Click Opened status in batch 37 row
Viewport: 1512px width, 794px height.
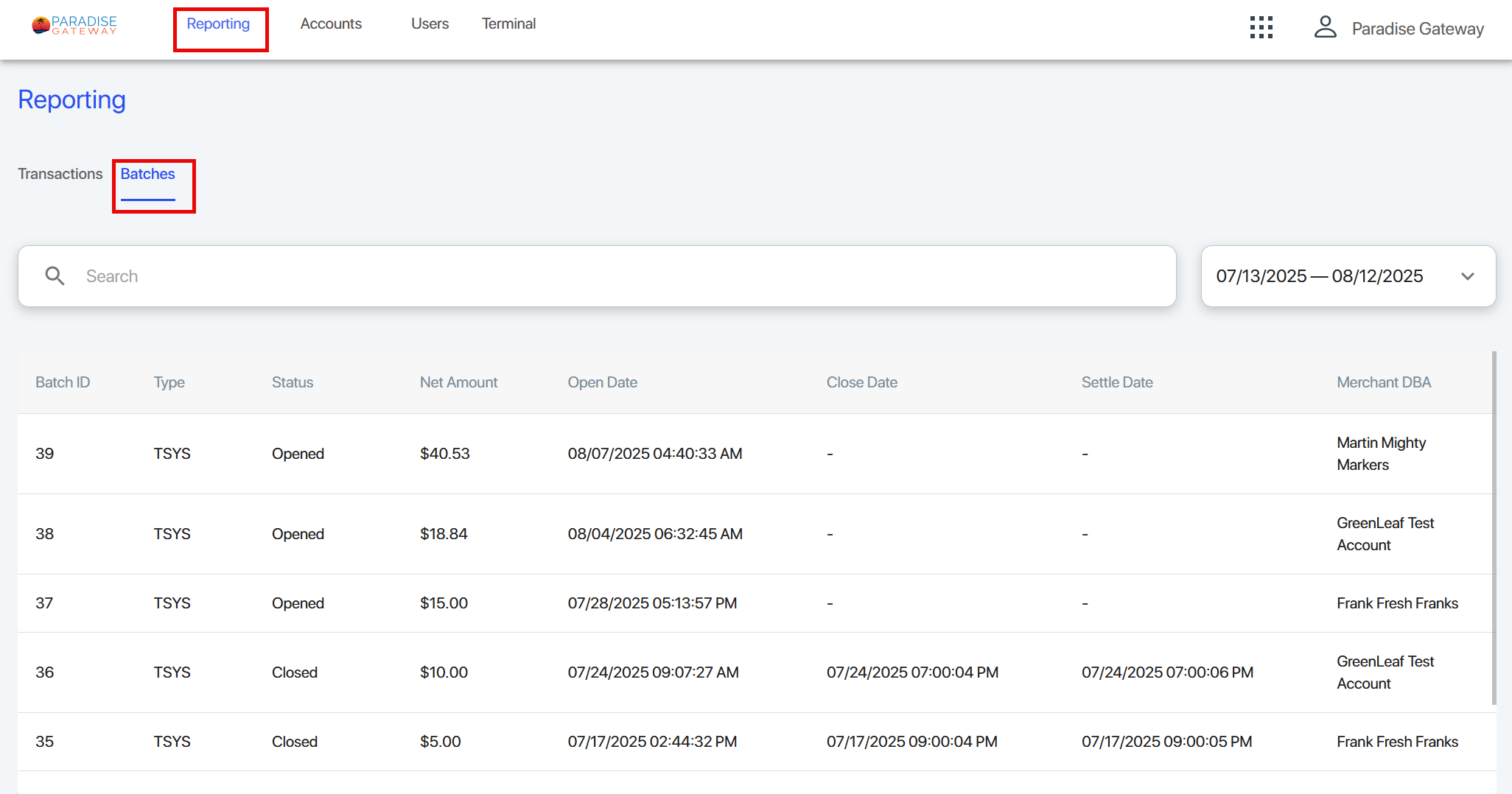pos(298,603)
